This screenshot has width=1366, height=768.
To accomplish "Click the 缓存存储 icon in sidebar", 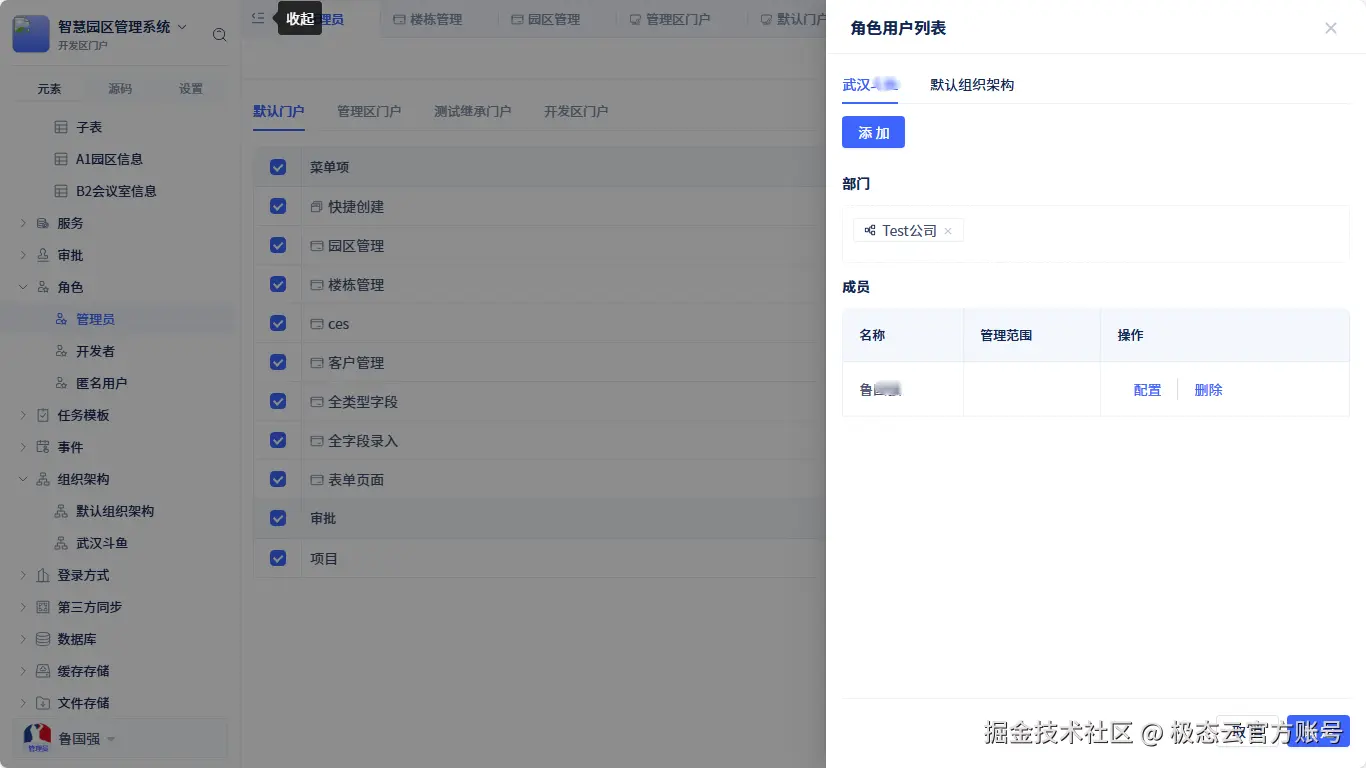I will [x=43, y=671].
